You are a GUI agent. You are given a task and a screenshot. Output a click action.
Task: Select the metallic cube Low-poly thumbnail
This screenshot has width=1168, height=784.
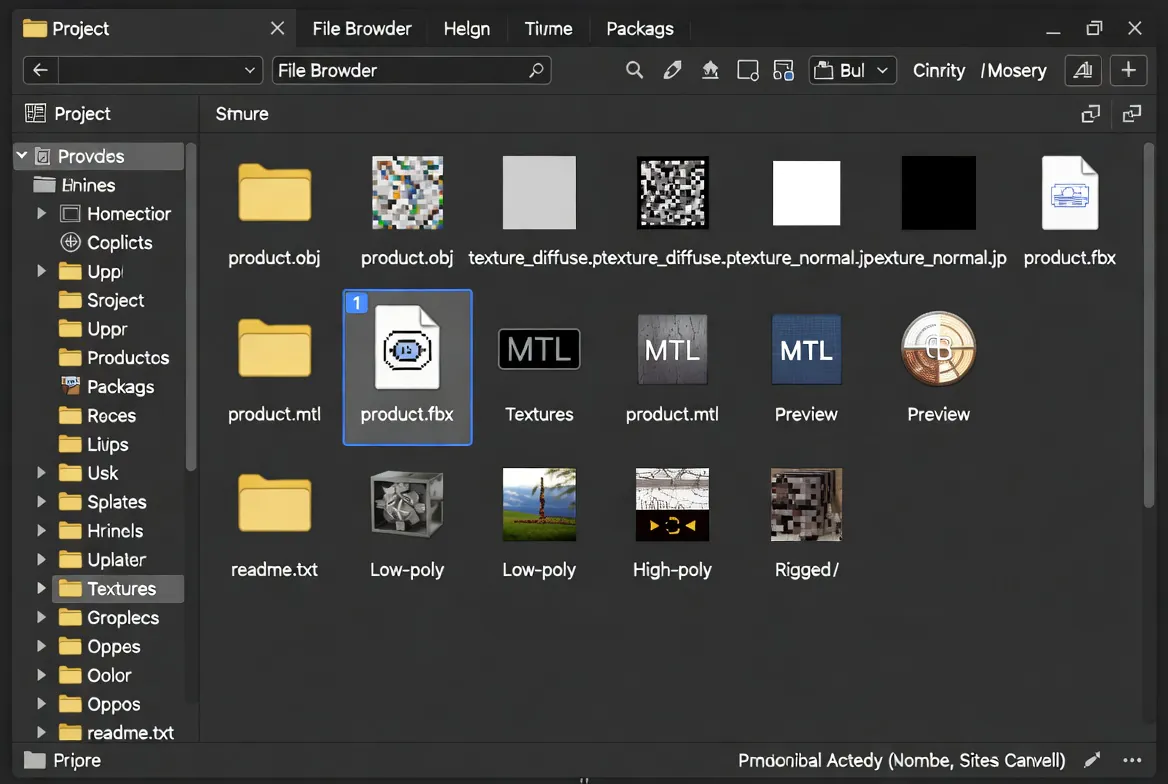[x=407, y=505]
